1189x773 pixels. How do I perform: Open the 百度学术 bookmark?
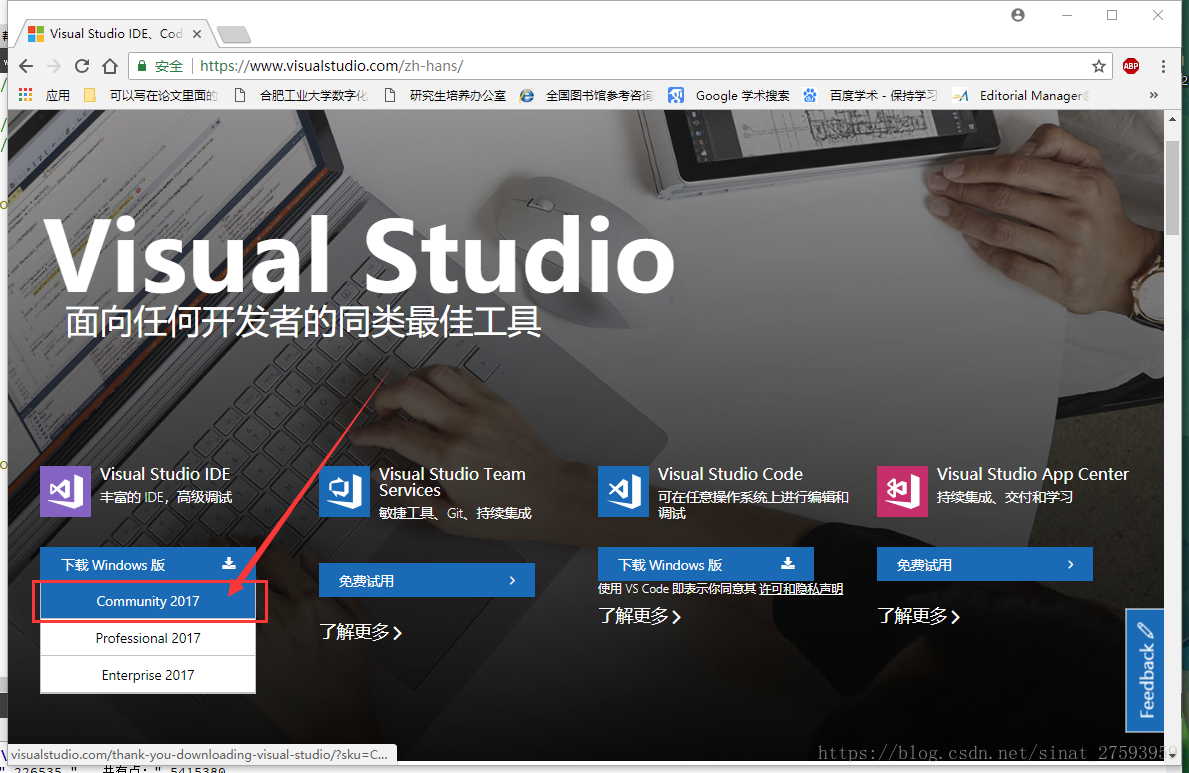point(870,95)
